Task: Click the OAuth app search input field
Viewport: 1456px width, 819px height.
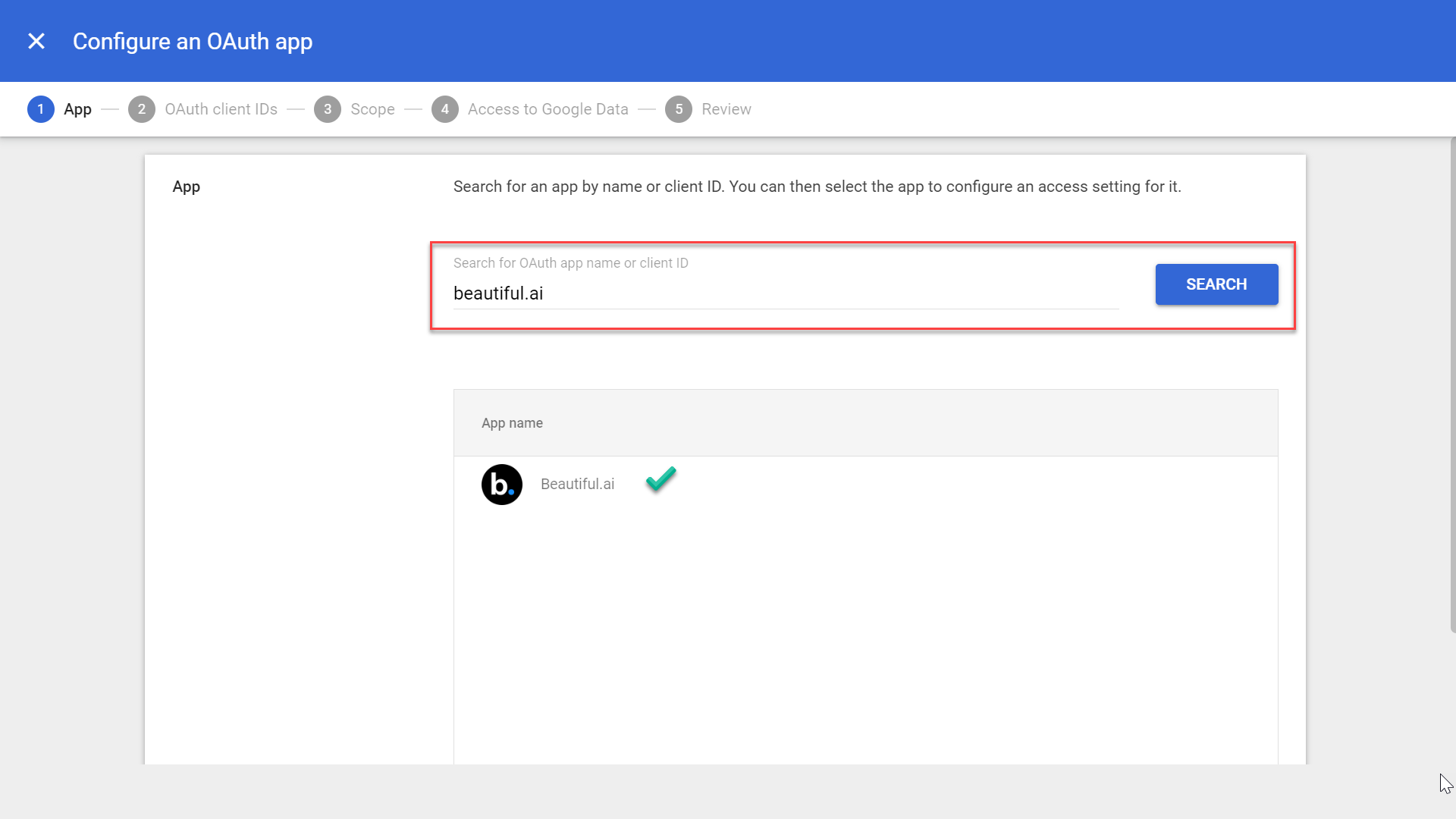Action: (786, 293)
